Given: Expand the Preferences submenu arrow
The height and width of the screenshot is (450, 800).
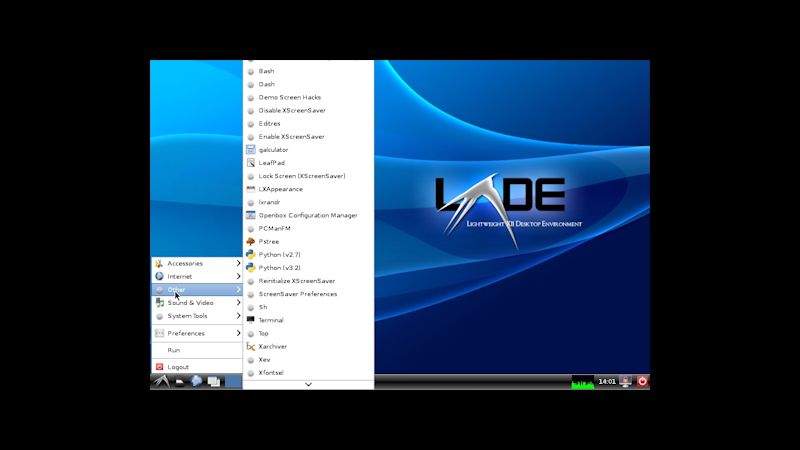Looking at the screenshot, I should pyautogui.click(x=238, y=333).
